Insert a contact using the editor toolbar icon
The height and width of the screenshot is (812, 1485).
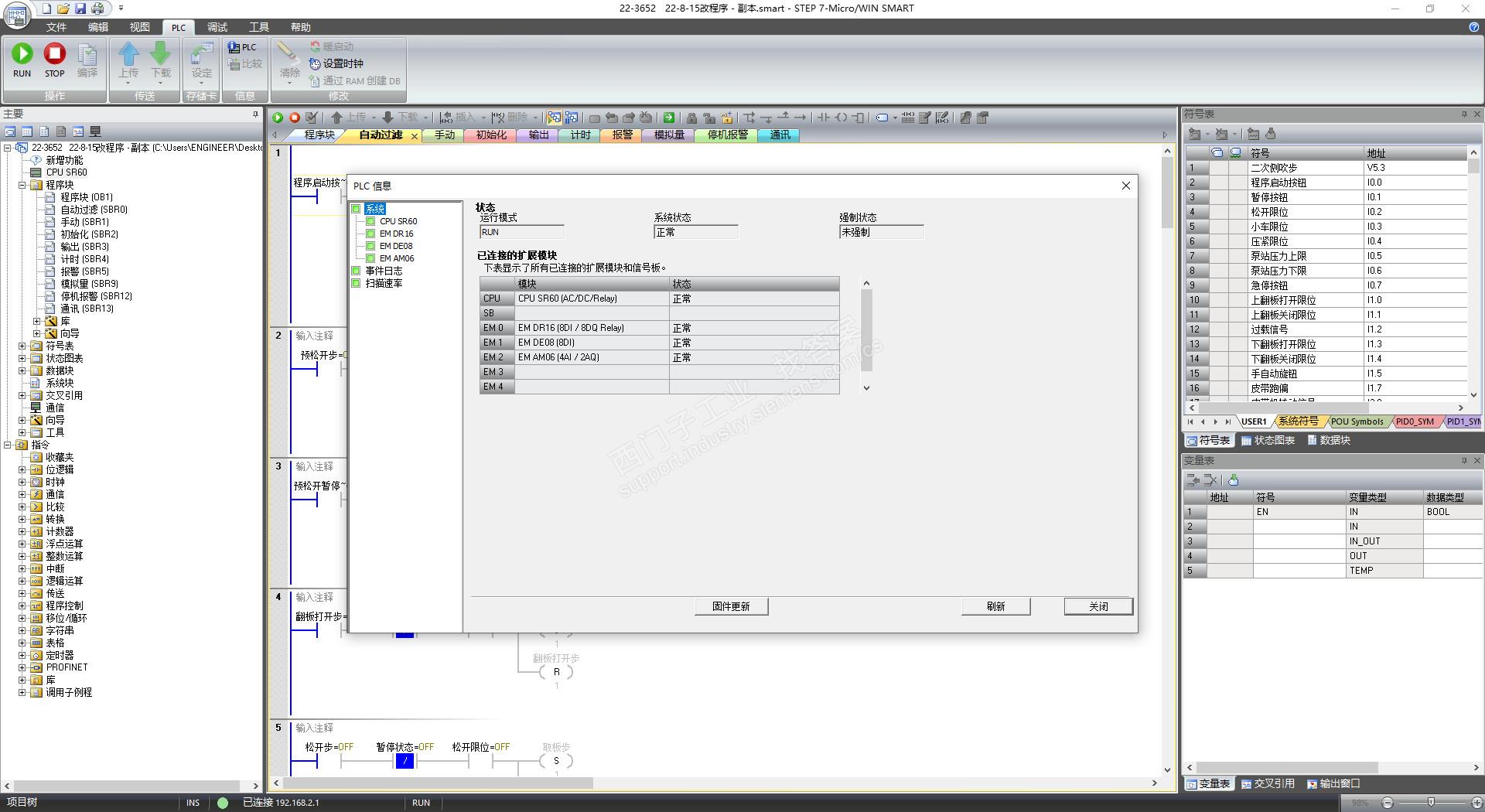[823, 118]
